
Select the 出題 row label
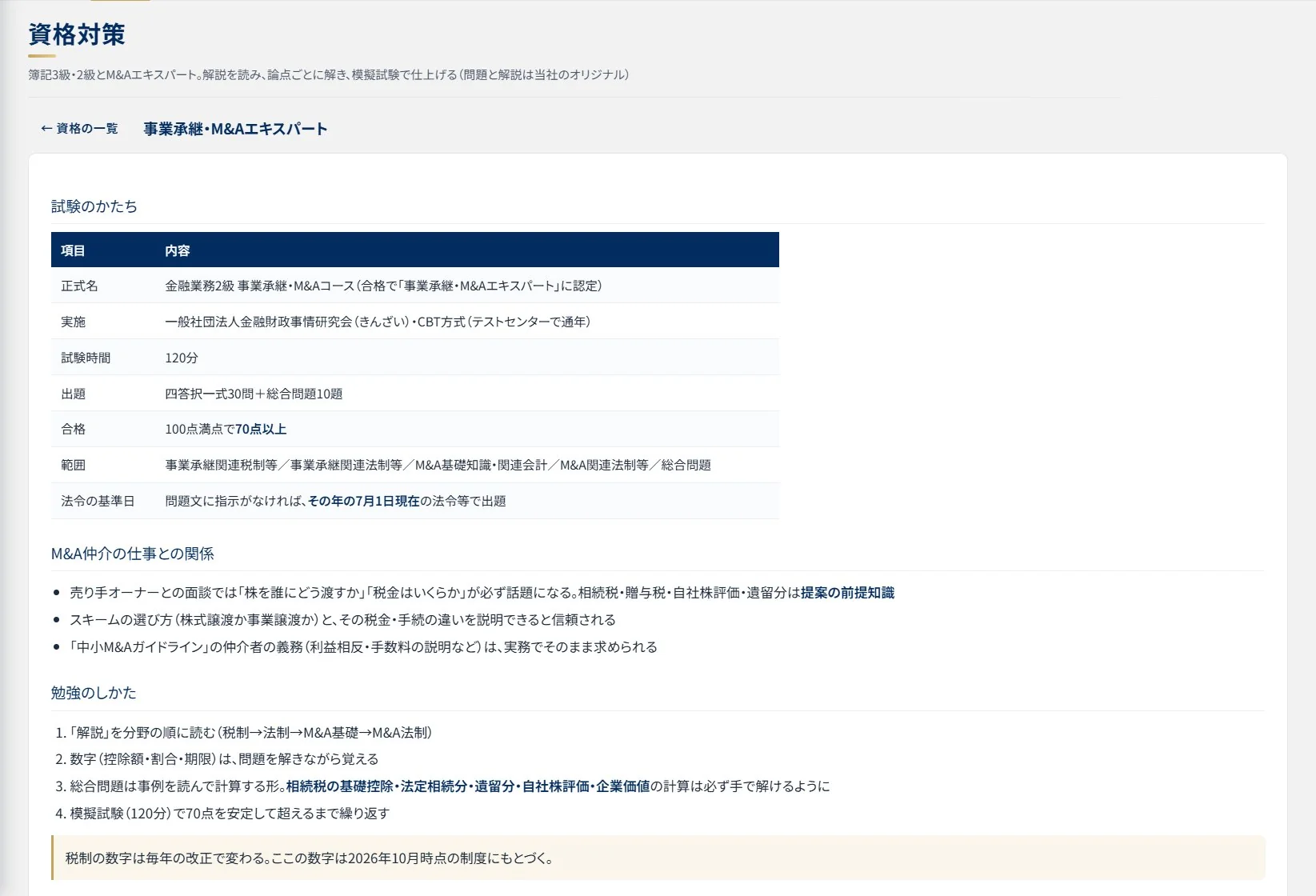(73, 394)
